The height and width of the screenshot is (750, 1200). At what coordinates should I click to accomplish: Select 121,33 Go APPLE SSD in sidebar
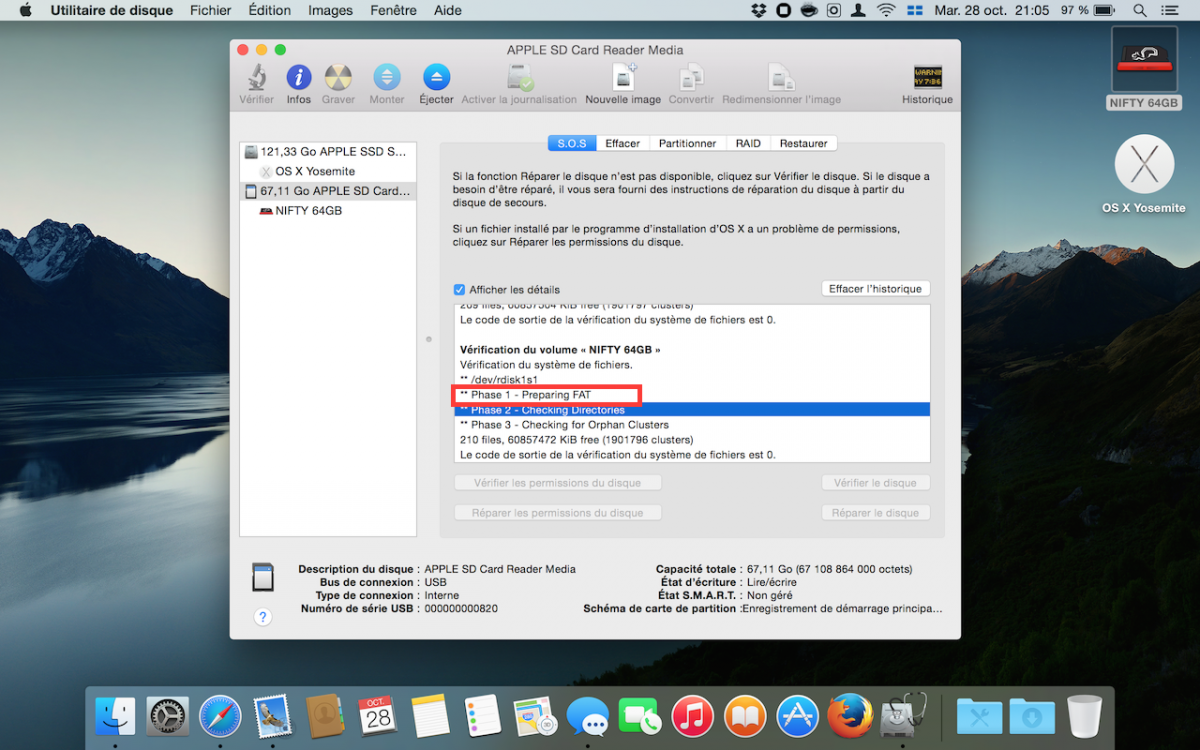pyautogui.click(x=328, y=152)
